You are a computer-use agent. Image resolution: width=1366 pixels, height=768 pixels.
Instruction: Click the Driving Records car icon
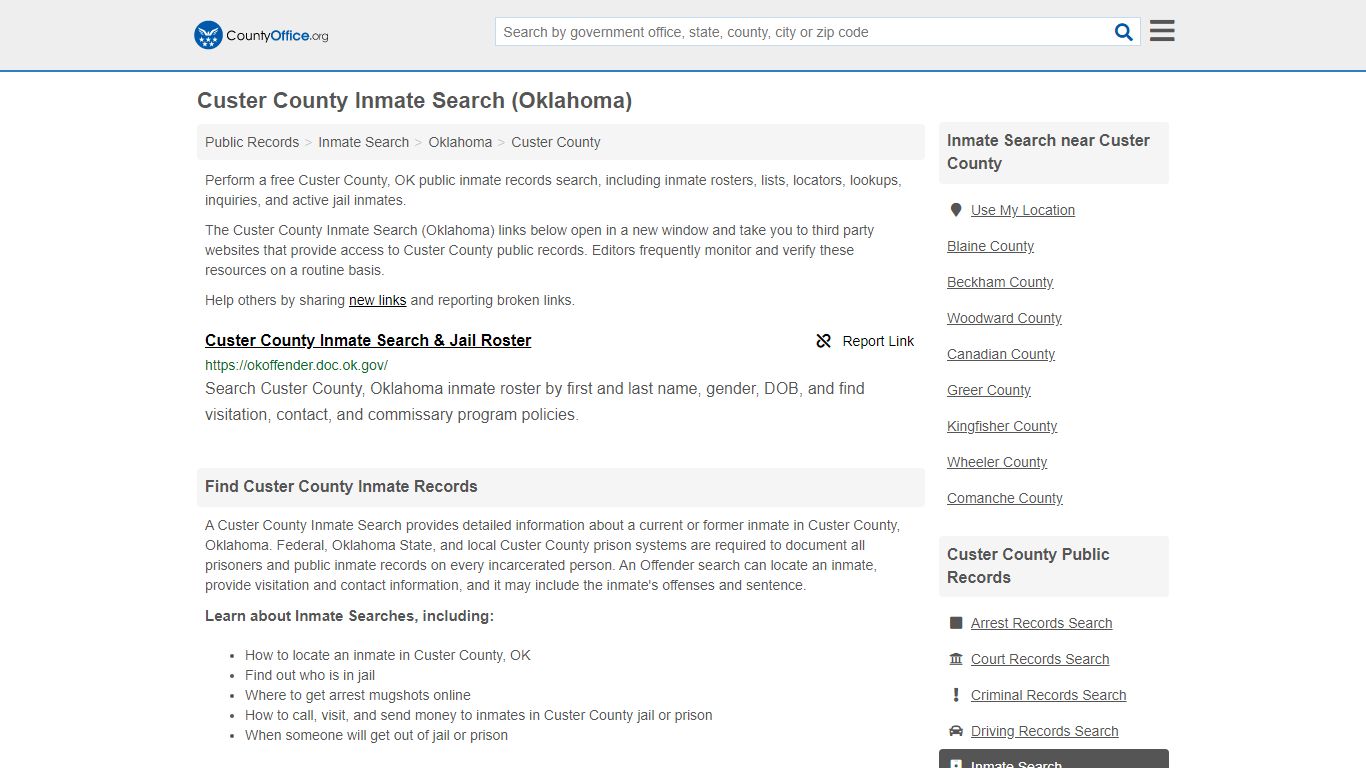pos(956,731)
